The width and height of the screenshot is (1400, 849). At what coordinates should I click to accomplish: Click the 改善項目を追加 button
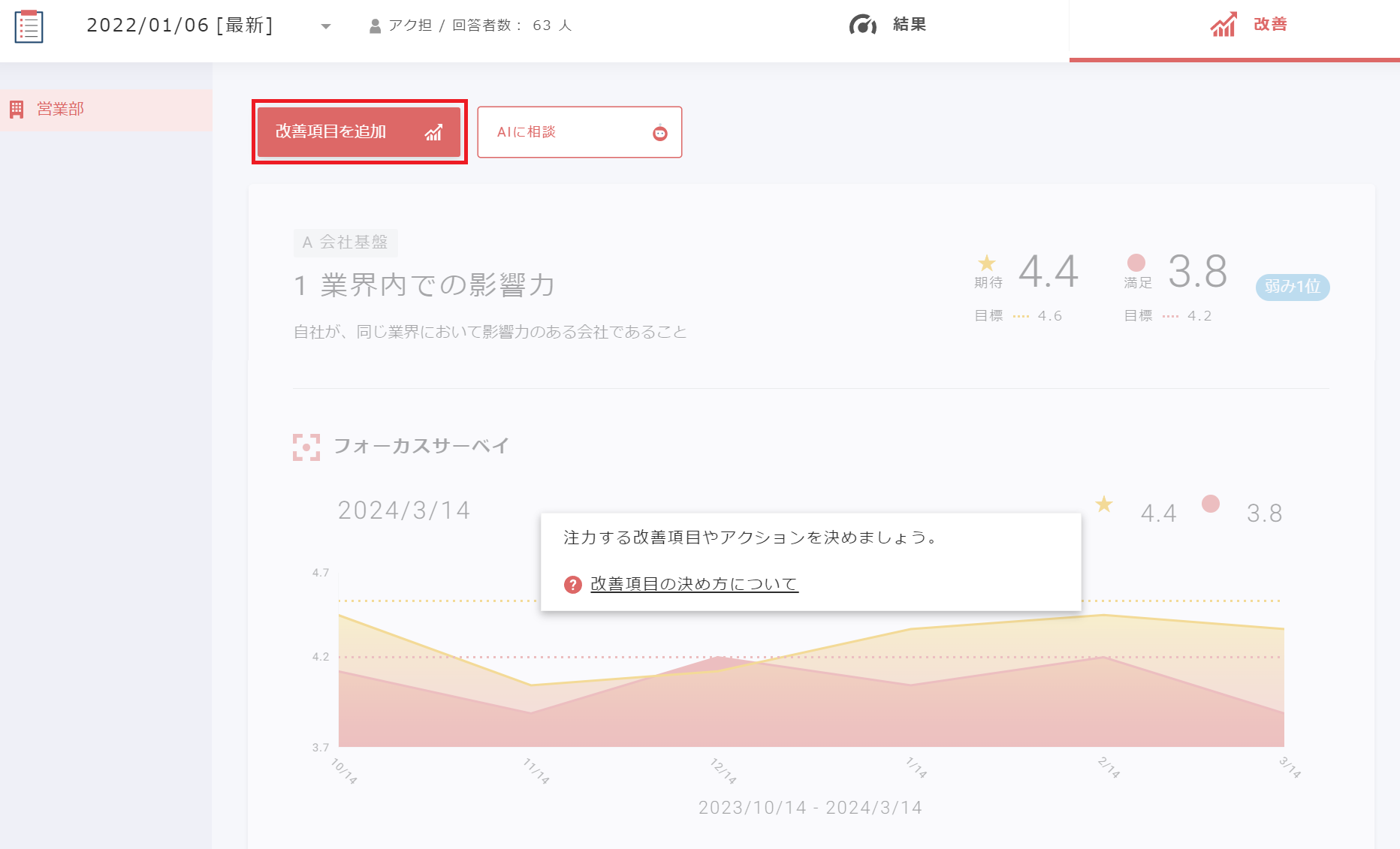[359, 132]
